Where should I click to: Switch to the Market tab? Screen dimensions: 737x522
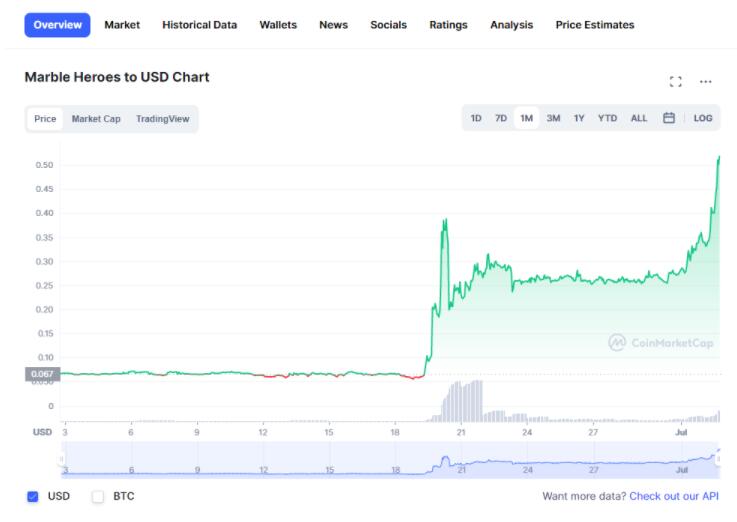122,25
